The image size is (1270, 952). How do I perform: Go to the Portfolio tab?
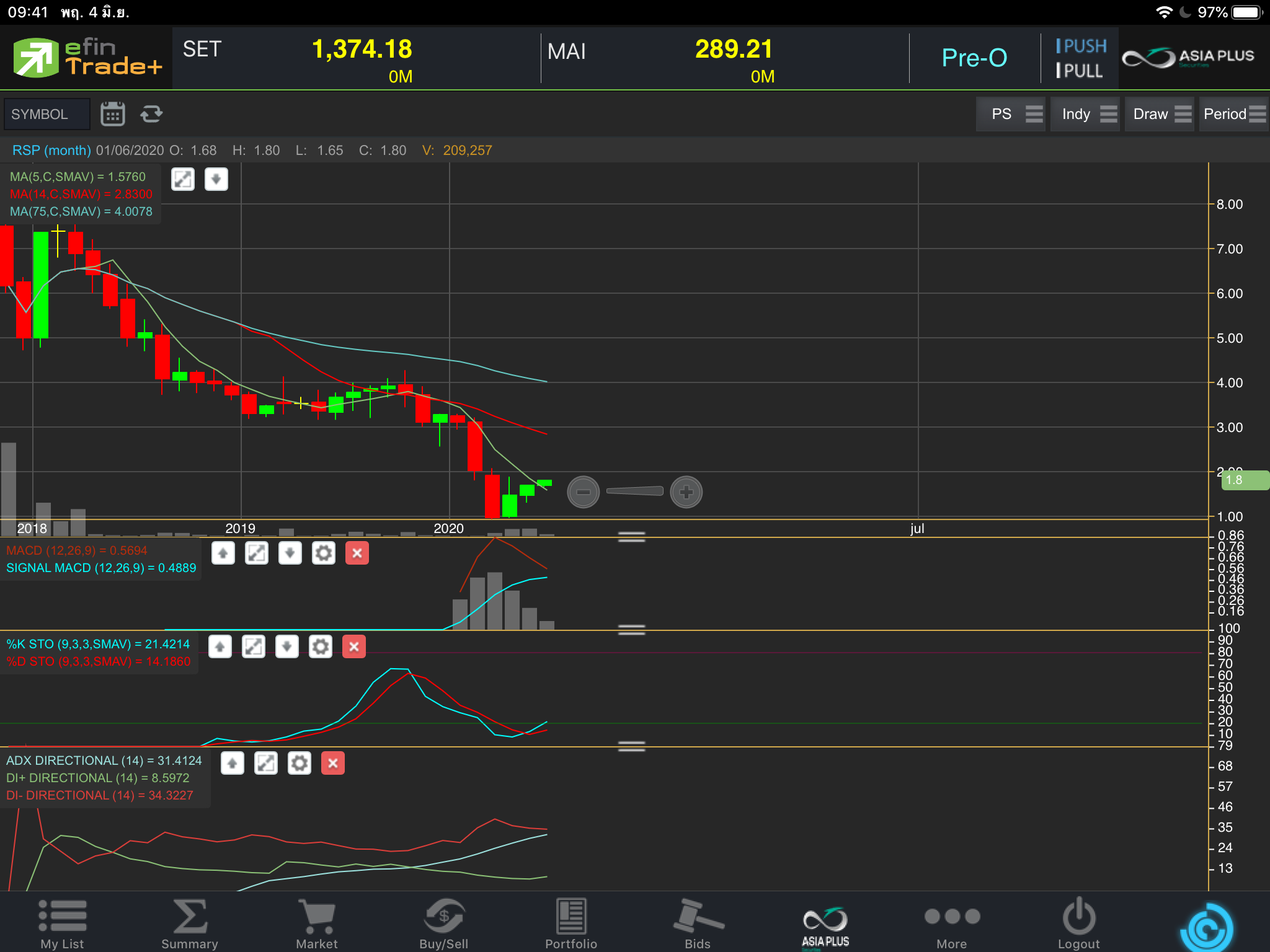tap(571, 923)
